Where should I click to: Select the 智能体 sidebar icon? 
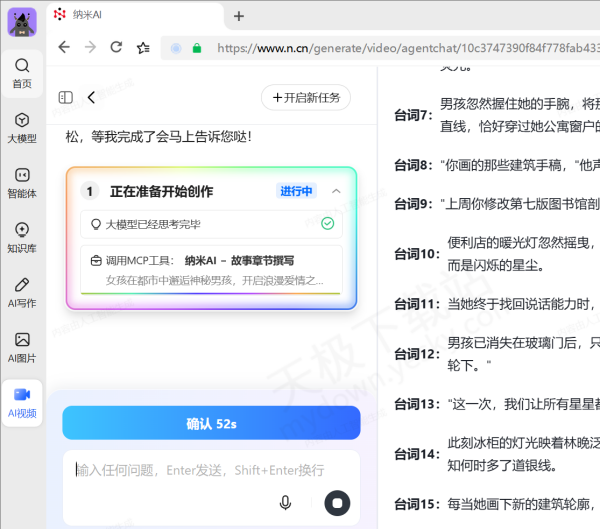pos(22,182)
